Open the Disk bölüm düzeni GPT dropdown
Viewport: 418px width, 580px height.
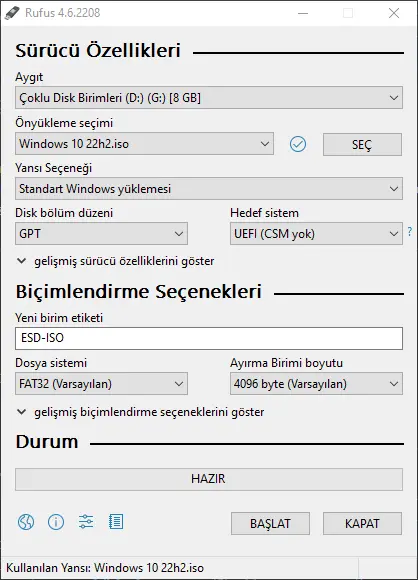tap(101, 233)
